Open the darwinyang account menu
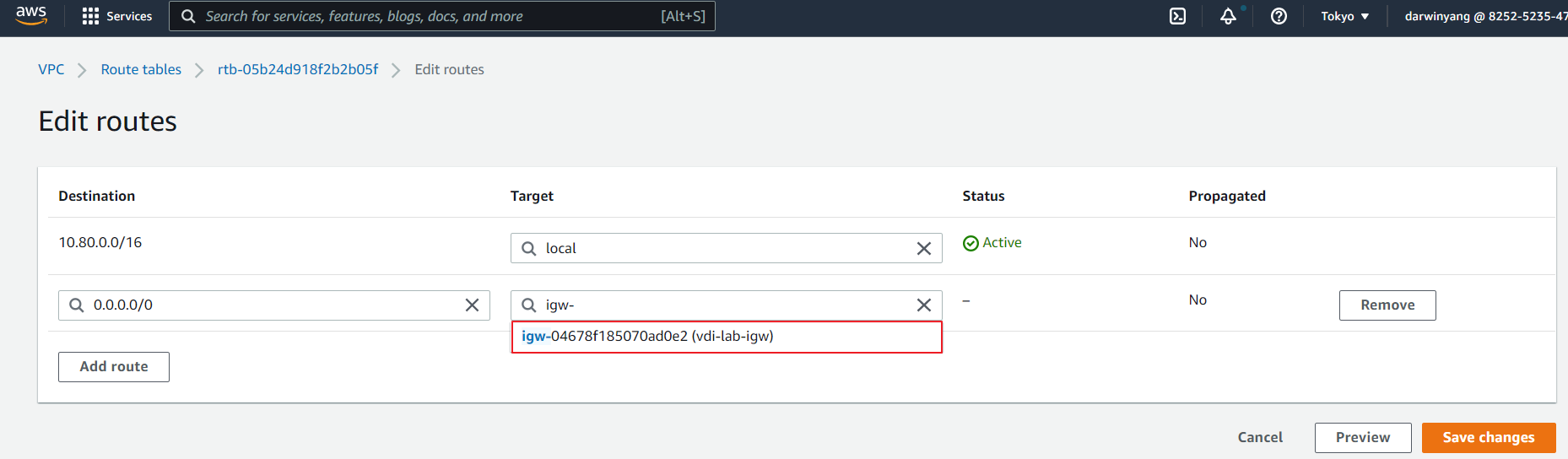This screenshot has height=459, width=1568. click(x=1484, y=16)
